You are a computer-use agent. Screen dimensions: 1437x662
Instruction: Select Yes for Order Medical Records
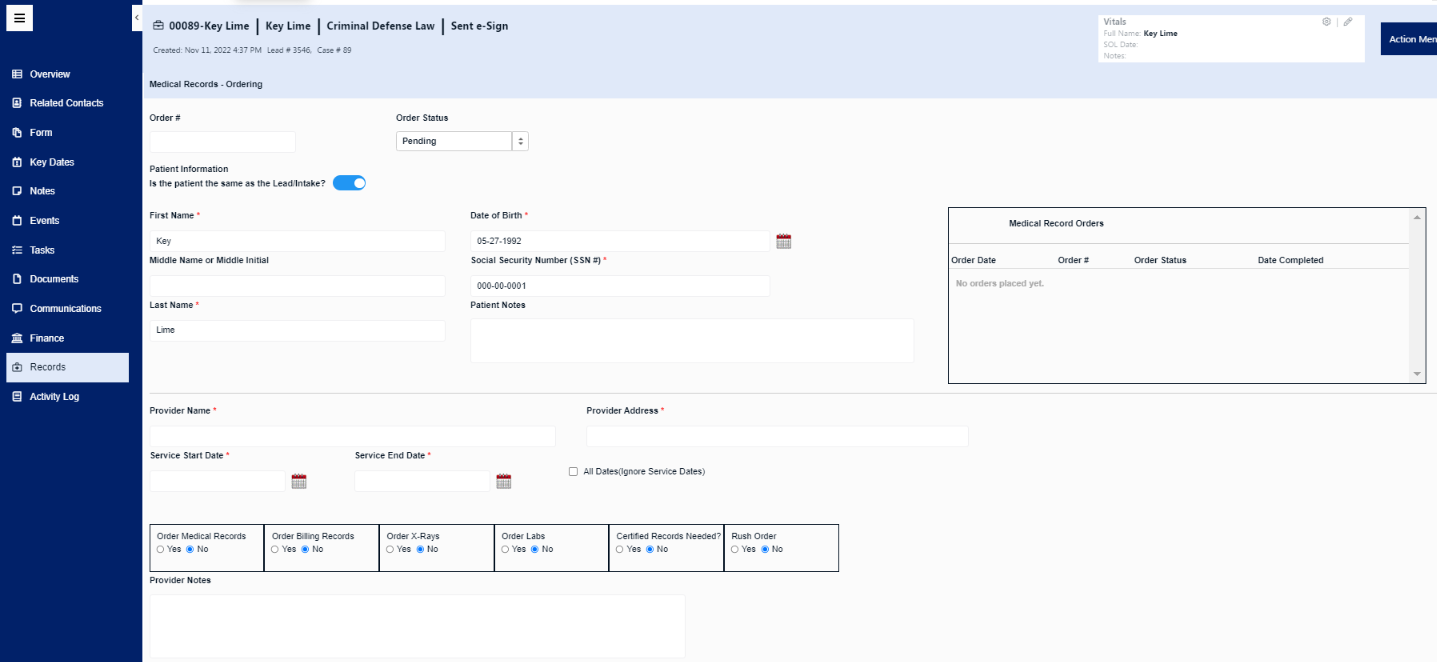coord(160,549)
